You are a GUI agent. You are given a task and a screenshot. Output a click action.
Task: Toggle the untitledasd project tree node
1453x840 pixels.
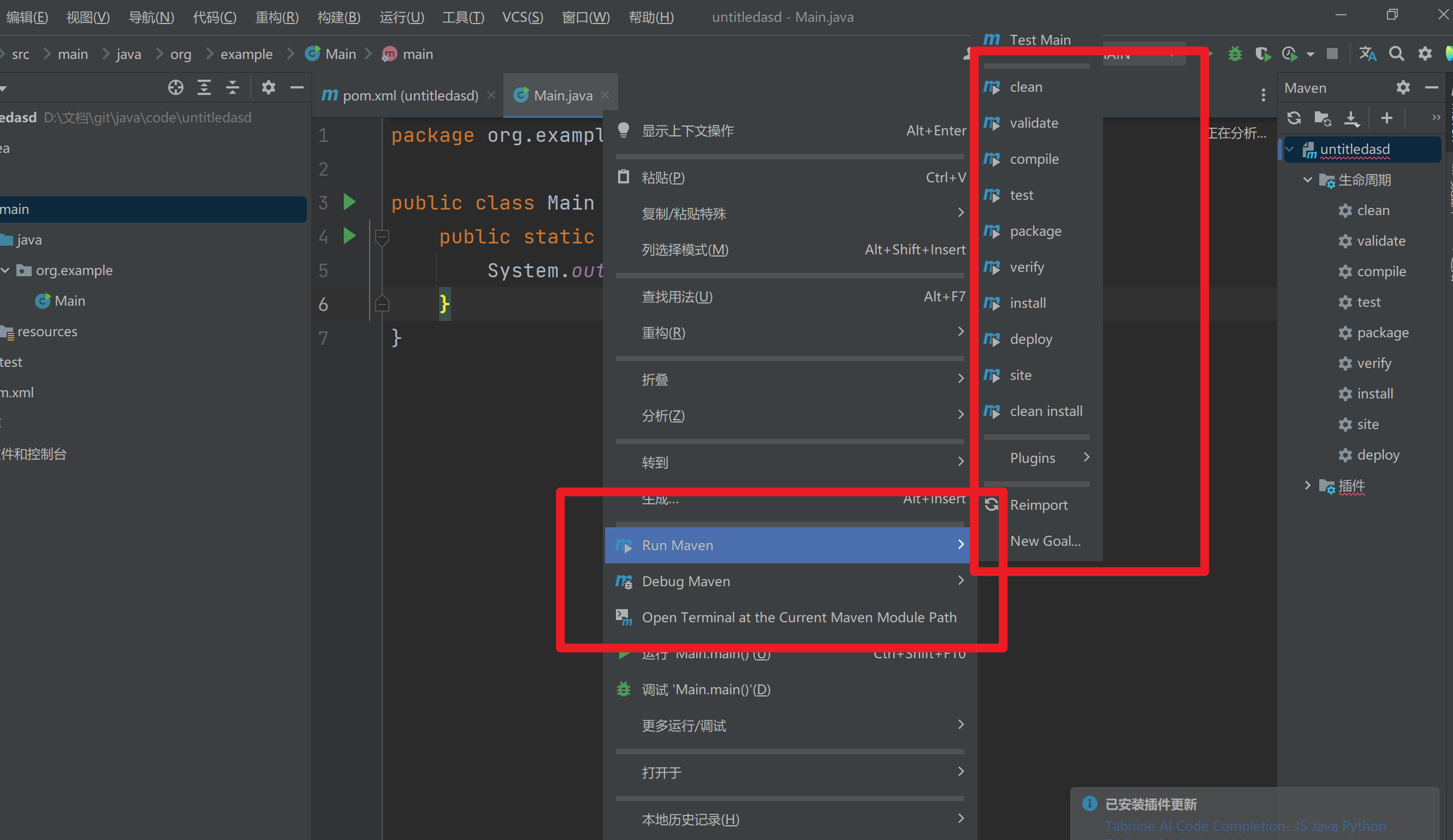click(1291, 149)
